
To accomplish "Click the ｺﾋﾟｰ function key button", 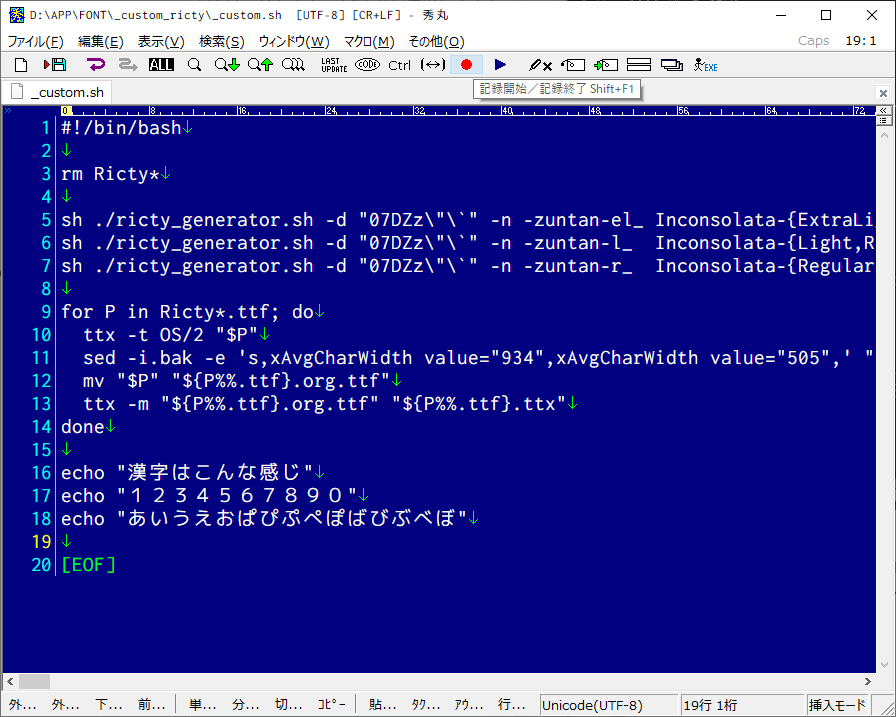I will 331,704.
